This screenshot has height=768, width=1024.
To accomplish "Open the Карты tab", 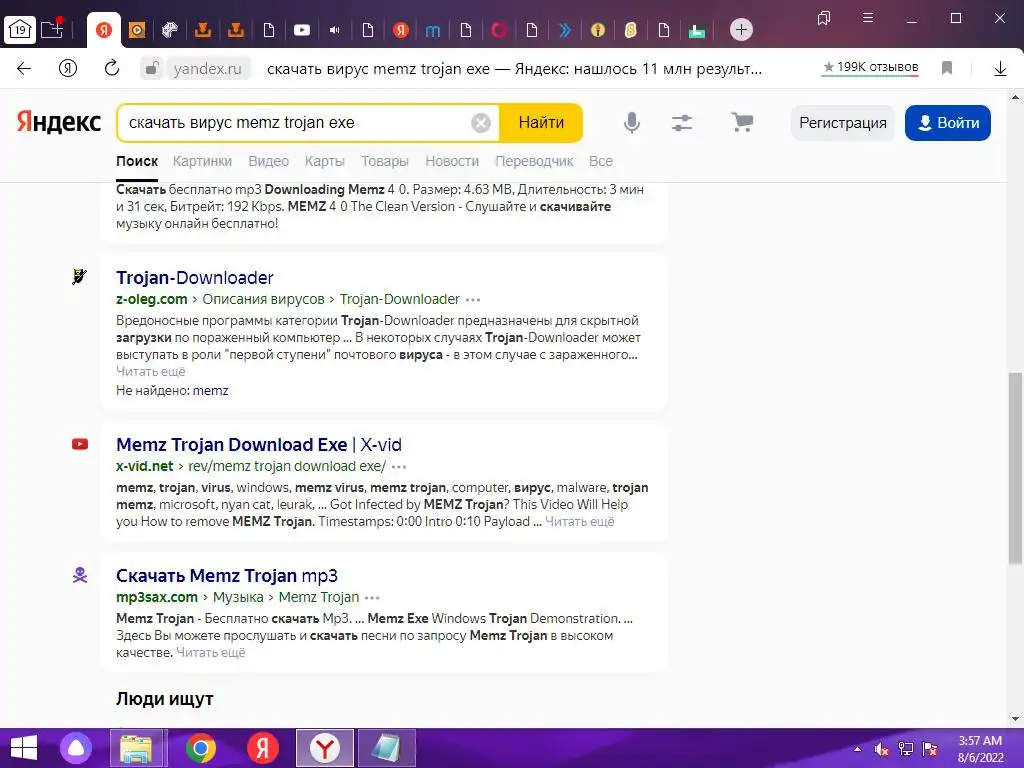I will pos(325,161).
